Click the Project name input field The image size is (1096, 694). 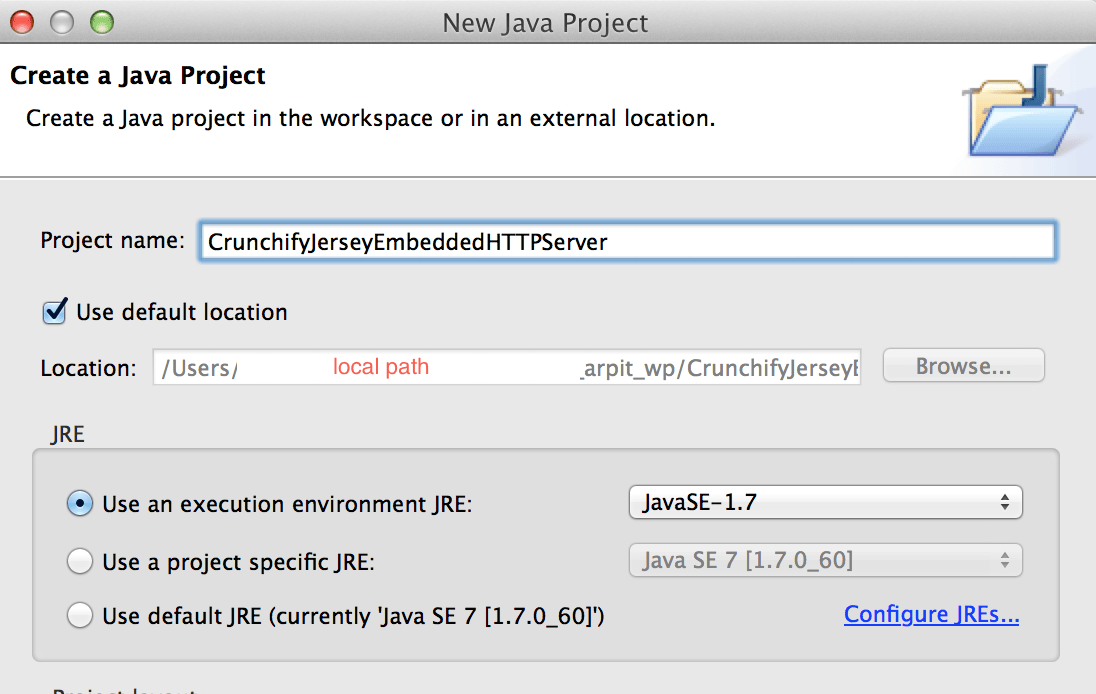pos(628,241)
